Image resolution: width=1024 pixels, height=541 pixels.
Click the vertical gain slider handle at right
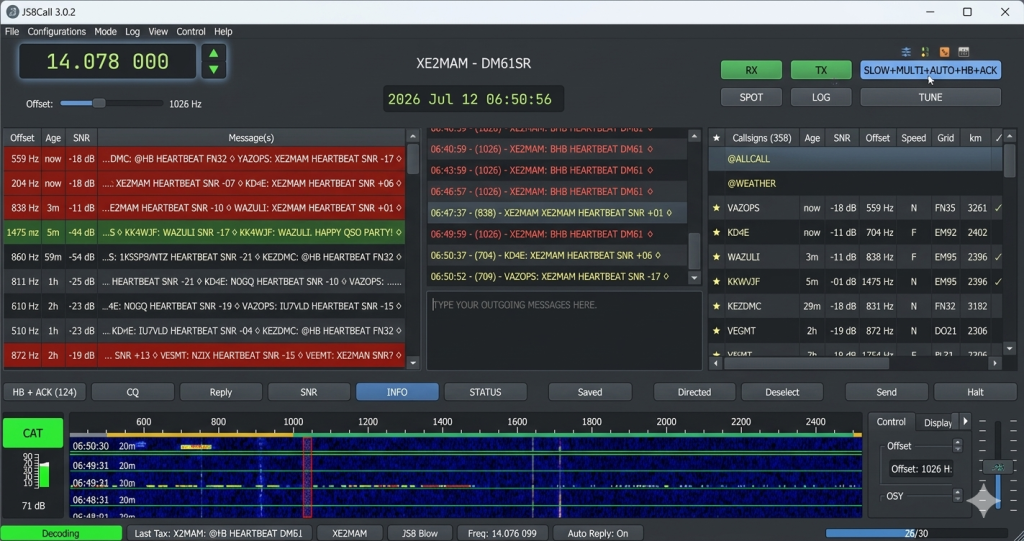998,467
